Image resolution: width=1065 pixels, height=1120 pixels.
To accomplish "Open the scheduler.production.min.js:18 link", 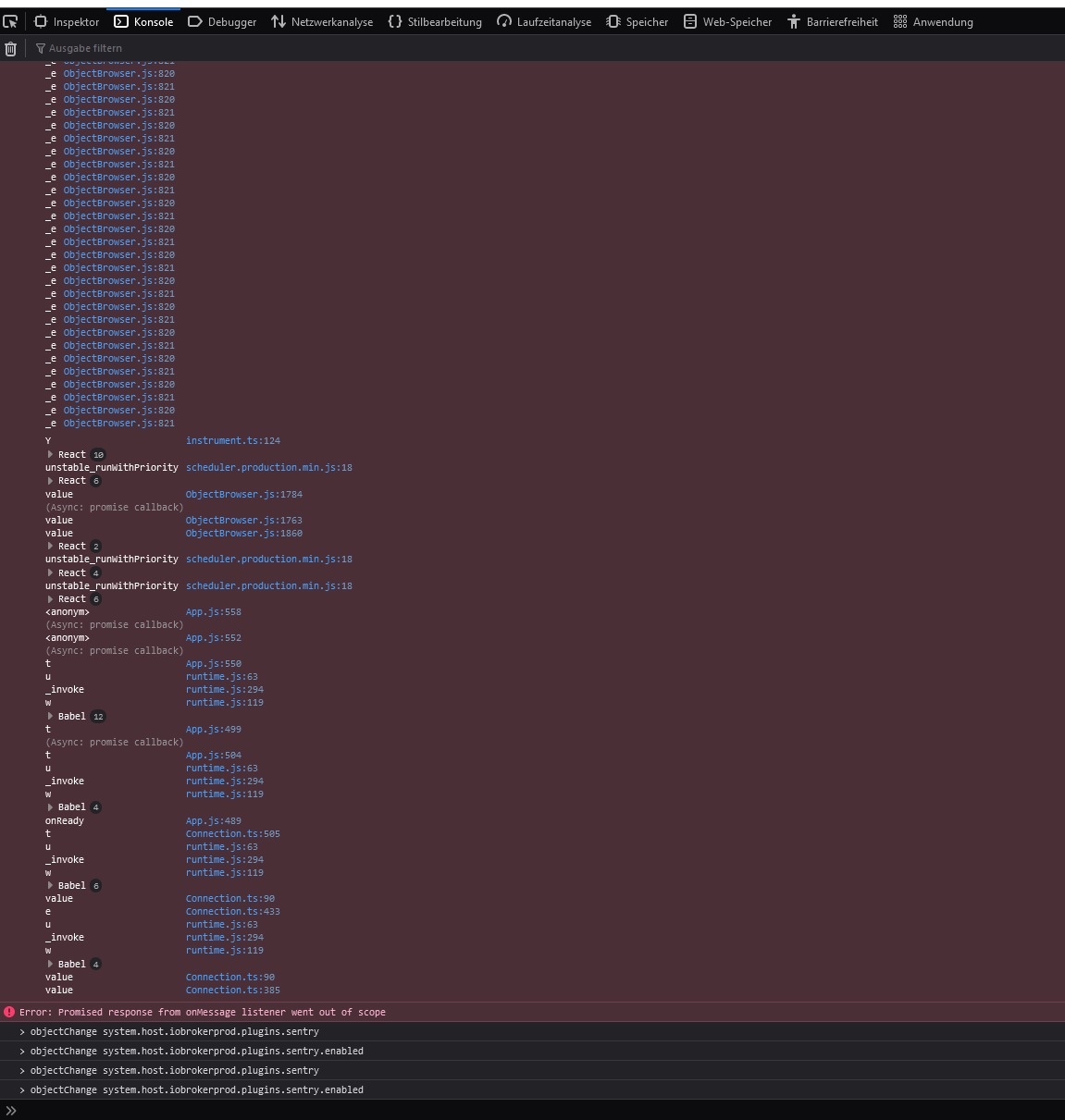I will pos(268,467).
